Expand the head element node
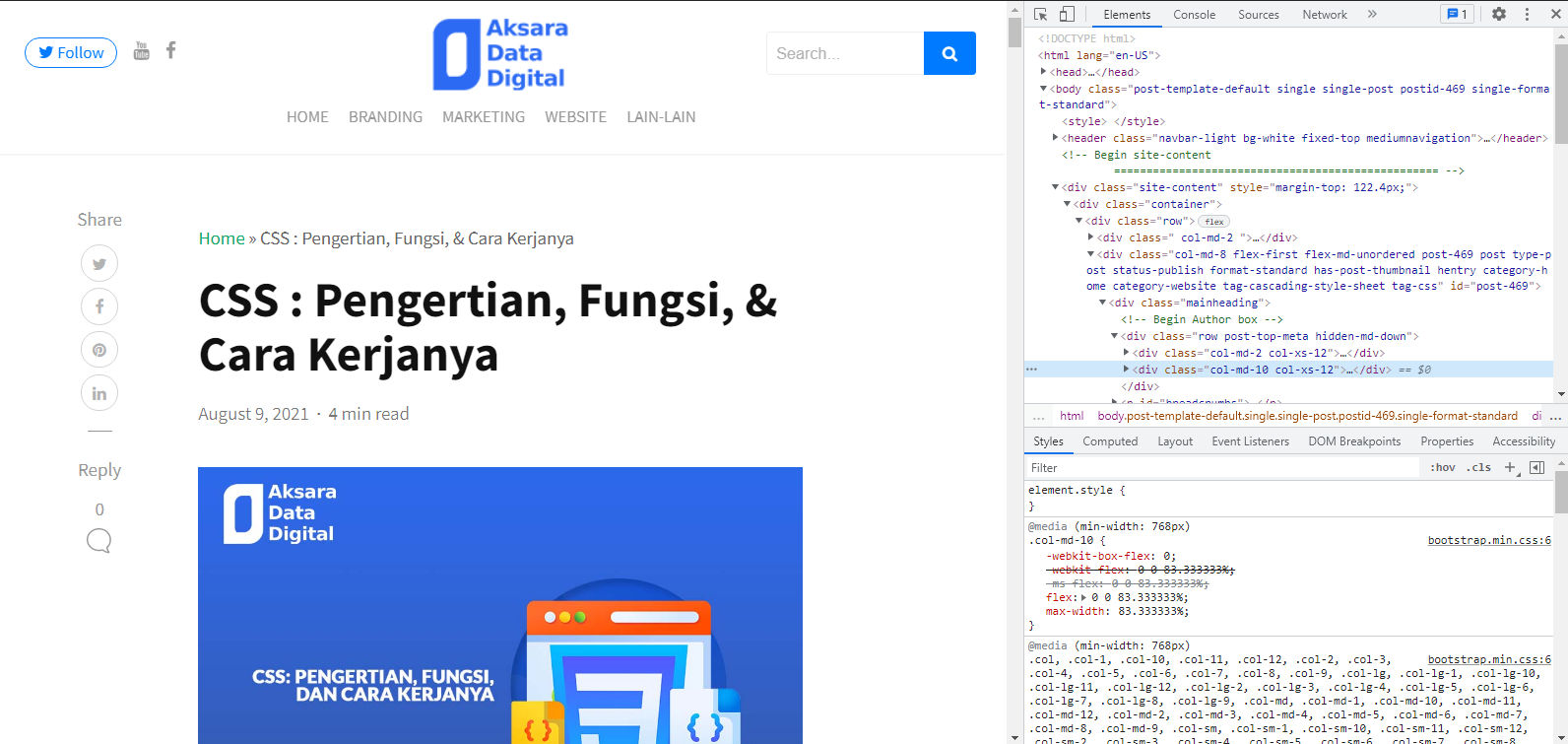Viewport: 1568px width, 744px height. click(x=1044, y=71)
